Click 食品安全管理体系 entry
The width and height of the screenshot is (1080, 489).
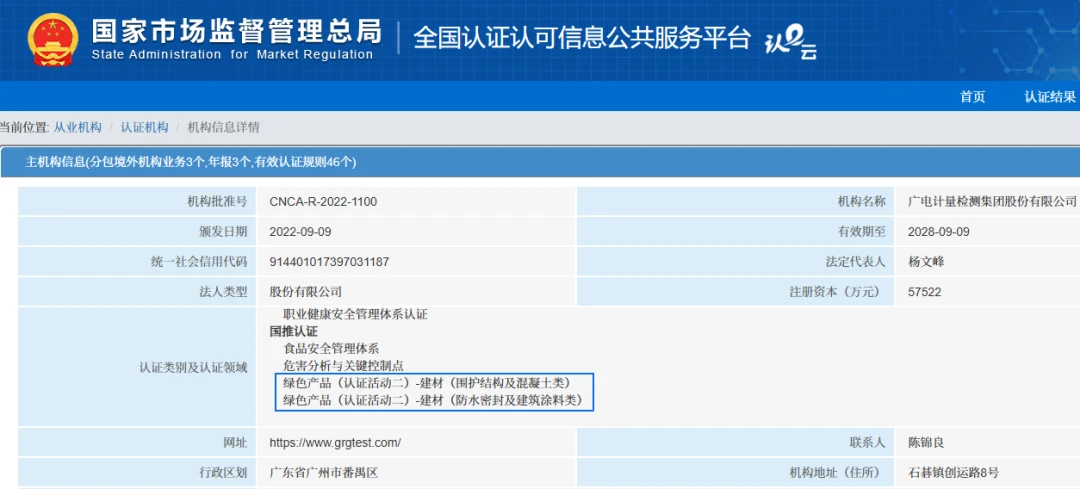[x=331, y=348]
